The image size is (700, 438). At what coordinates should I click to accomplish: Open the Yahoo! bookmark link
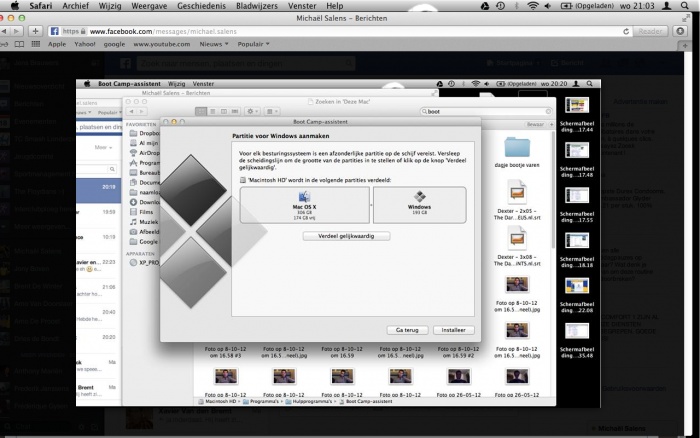[85, 44]
